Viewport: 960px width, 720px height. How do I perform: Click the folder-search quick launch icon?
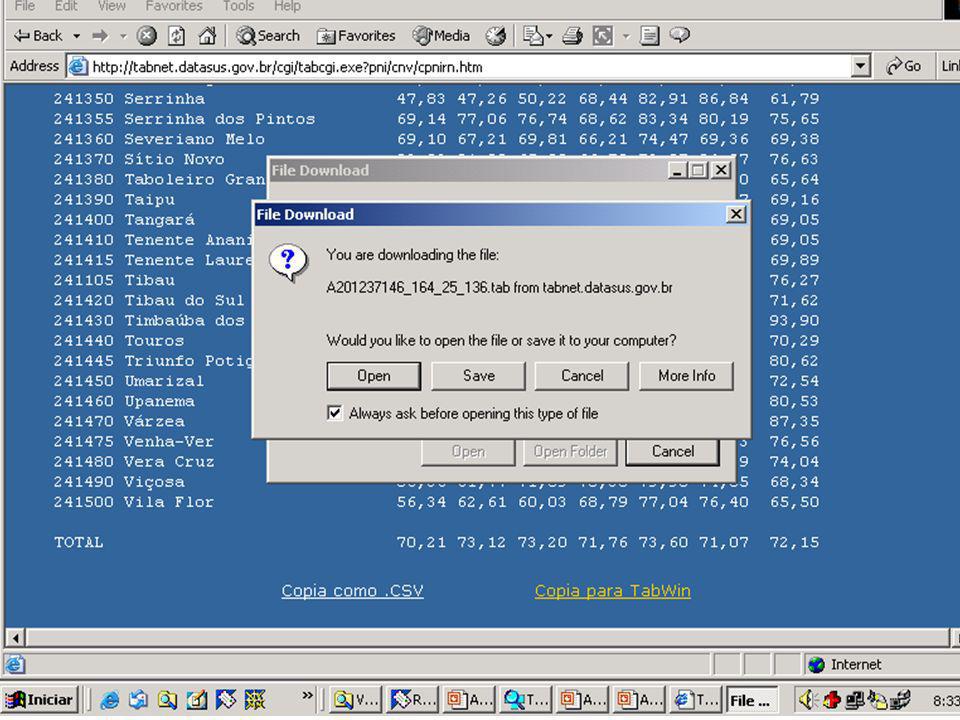(167, 700)
